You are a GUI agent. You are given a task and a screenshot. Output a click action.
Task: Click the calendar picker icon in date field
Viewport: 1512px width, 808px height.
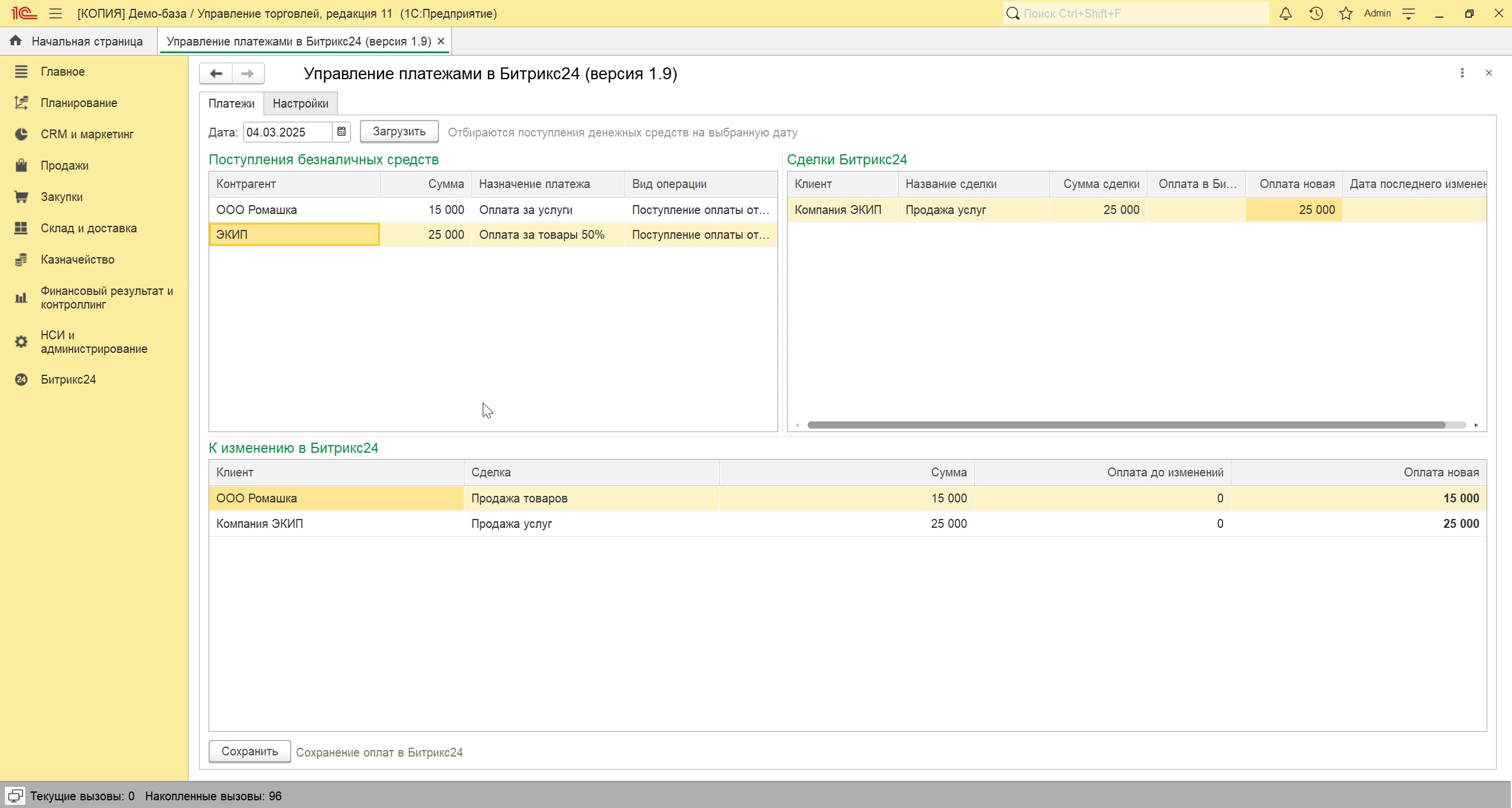(x=342, y=132)
